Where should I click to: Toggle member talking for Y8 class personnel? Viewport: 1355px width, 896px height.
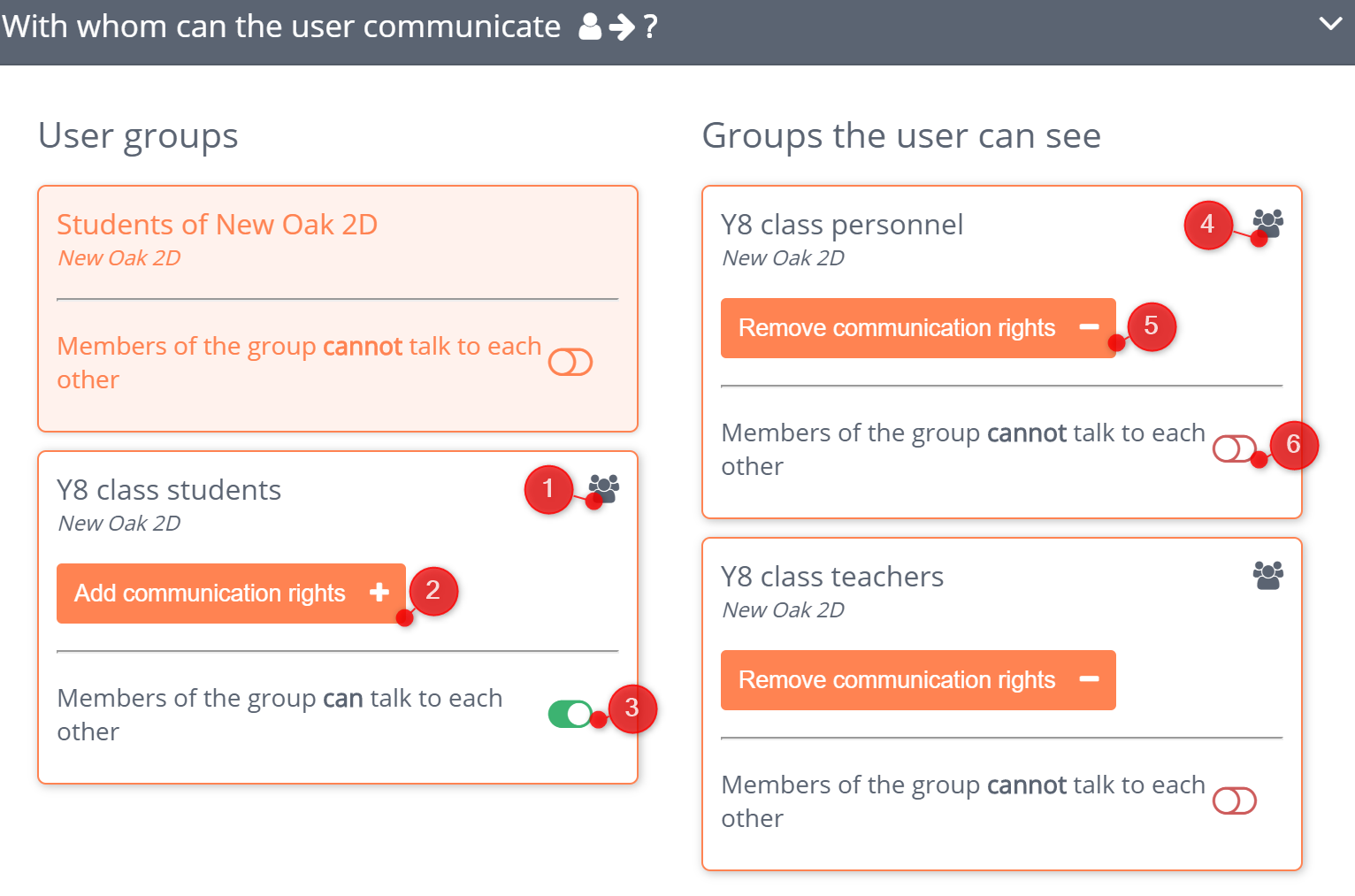point(1235,449)
